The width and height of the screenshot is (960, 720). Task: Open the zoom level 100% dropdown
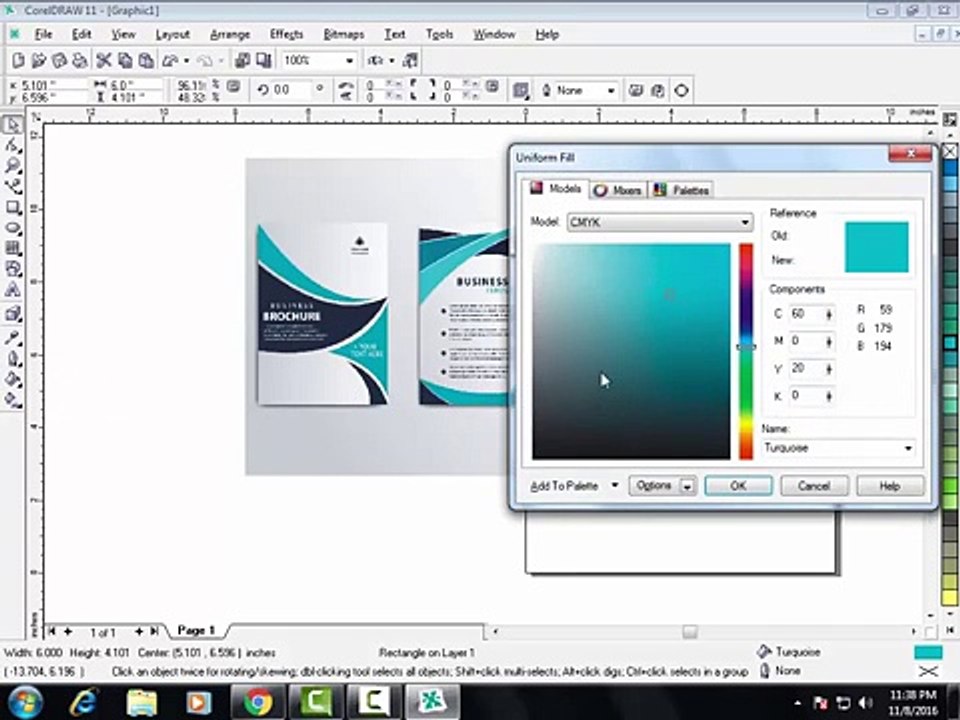[349, 61]
